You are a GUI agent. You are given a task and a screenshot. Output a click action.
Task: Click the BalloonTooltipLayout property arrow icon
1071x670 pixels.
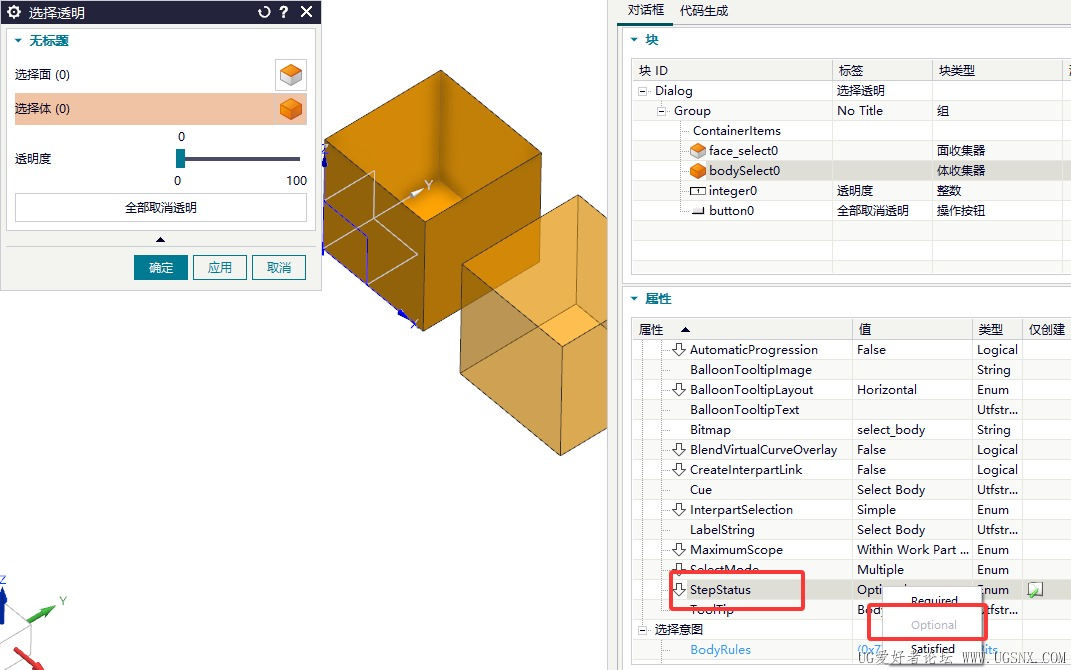point(678,389)
